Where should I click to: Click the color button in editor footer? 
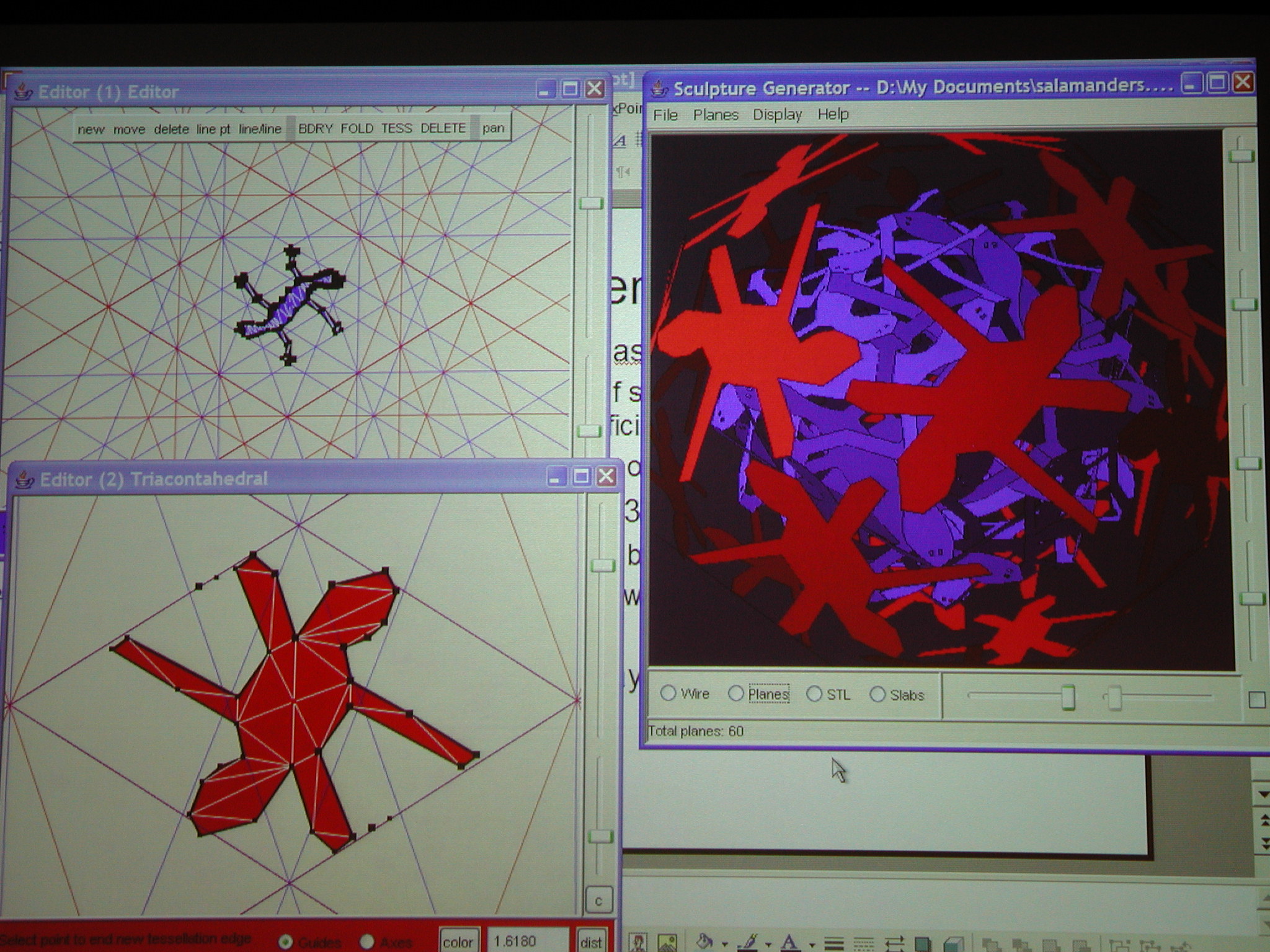[x=458, y=941]
